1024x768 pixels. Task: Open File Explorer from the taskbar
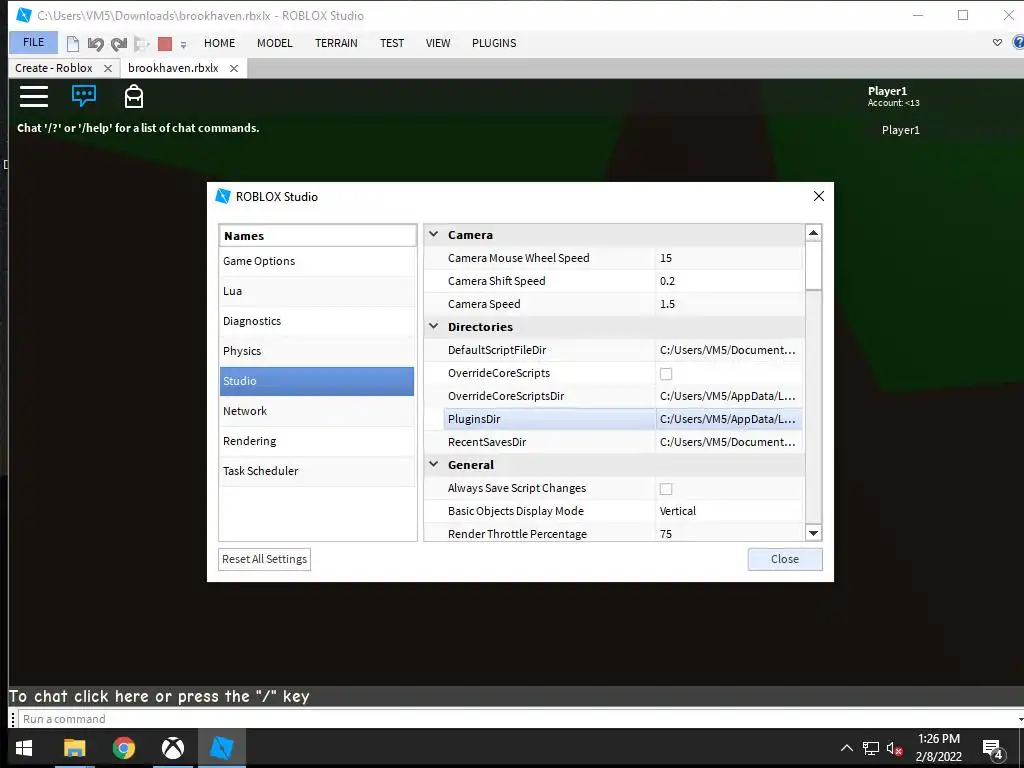(x=74, y=748)
